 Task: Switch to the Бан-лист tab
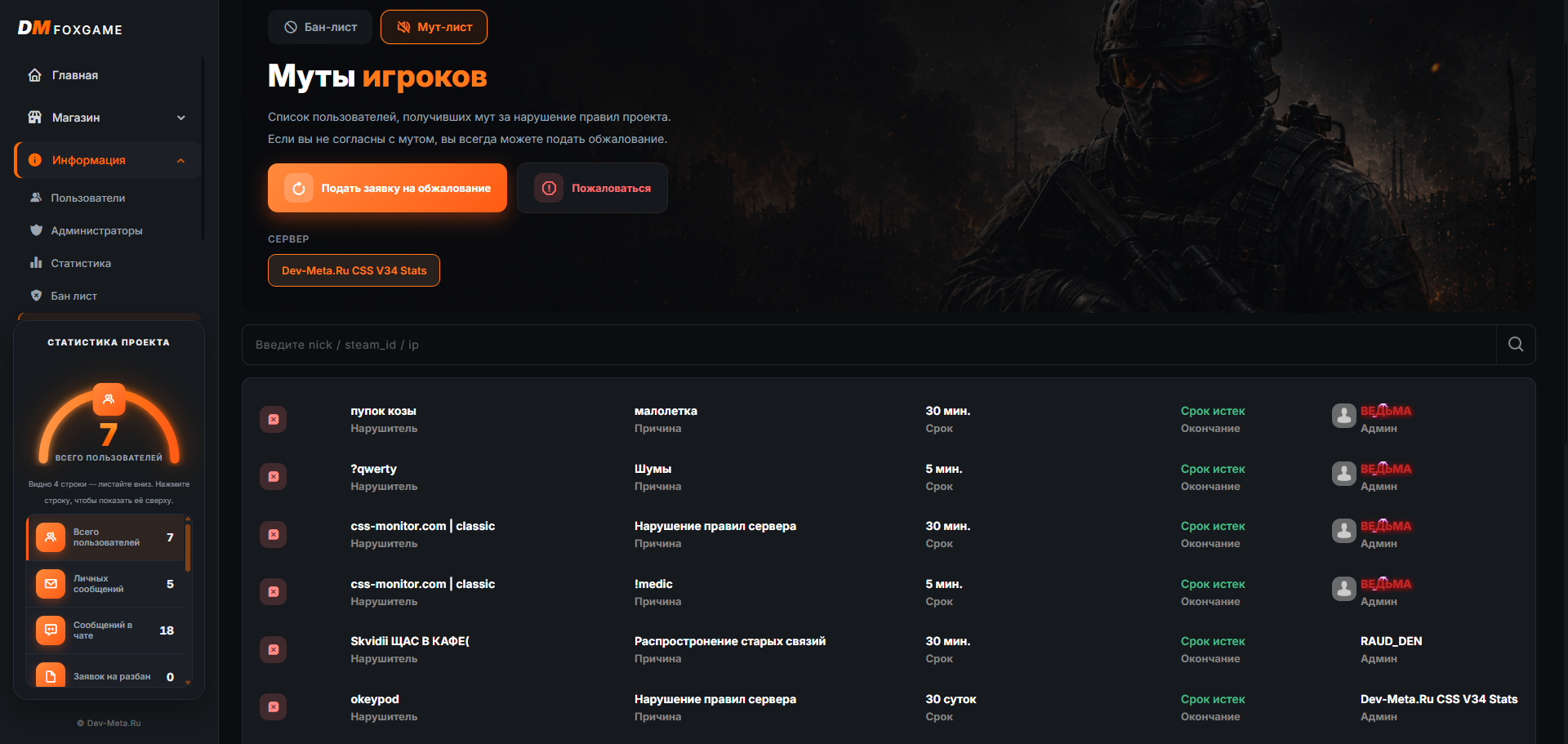[320, 27]
